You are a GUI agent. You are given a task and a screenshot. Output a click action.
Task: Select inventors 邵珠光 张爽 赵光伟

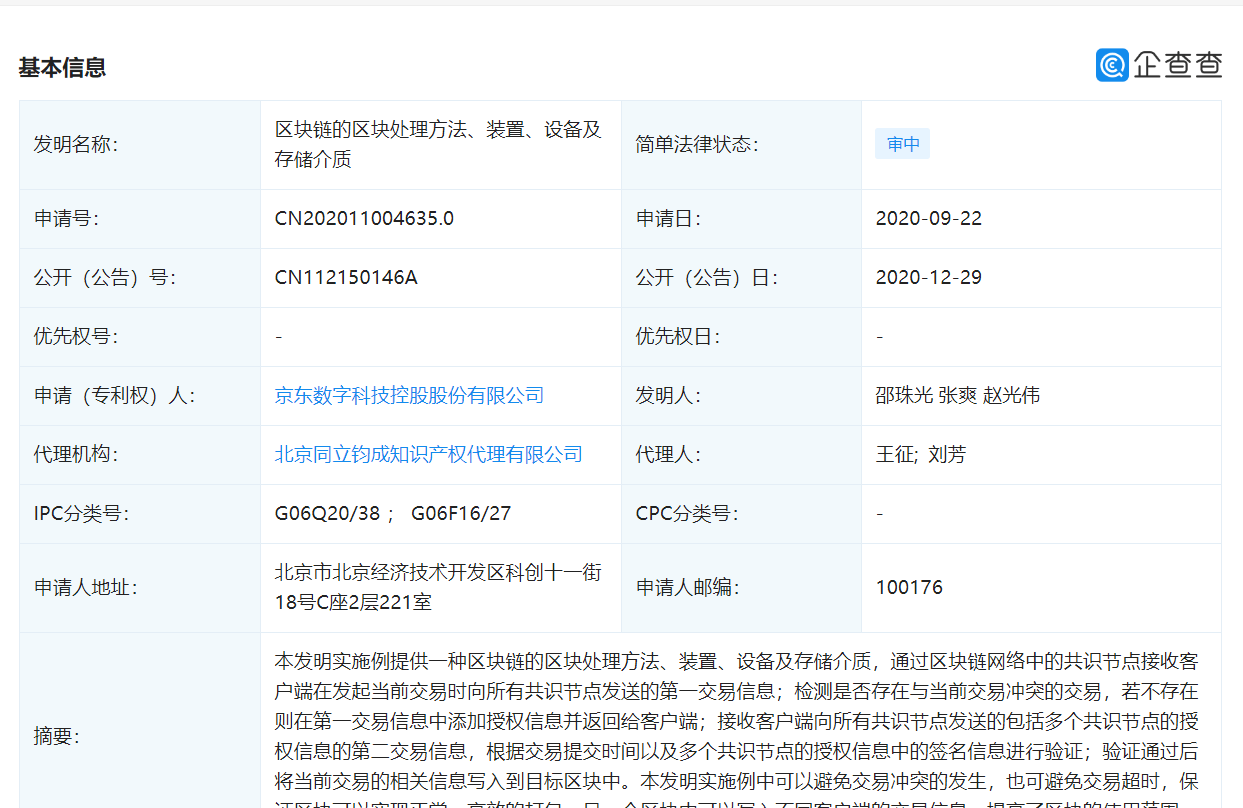pos(957,396)
